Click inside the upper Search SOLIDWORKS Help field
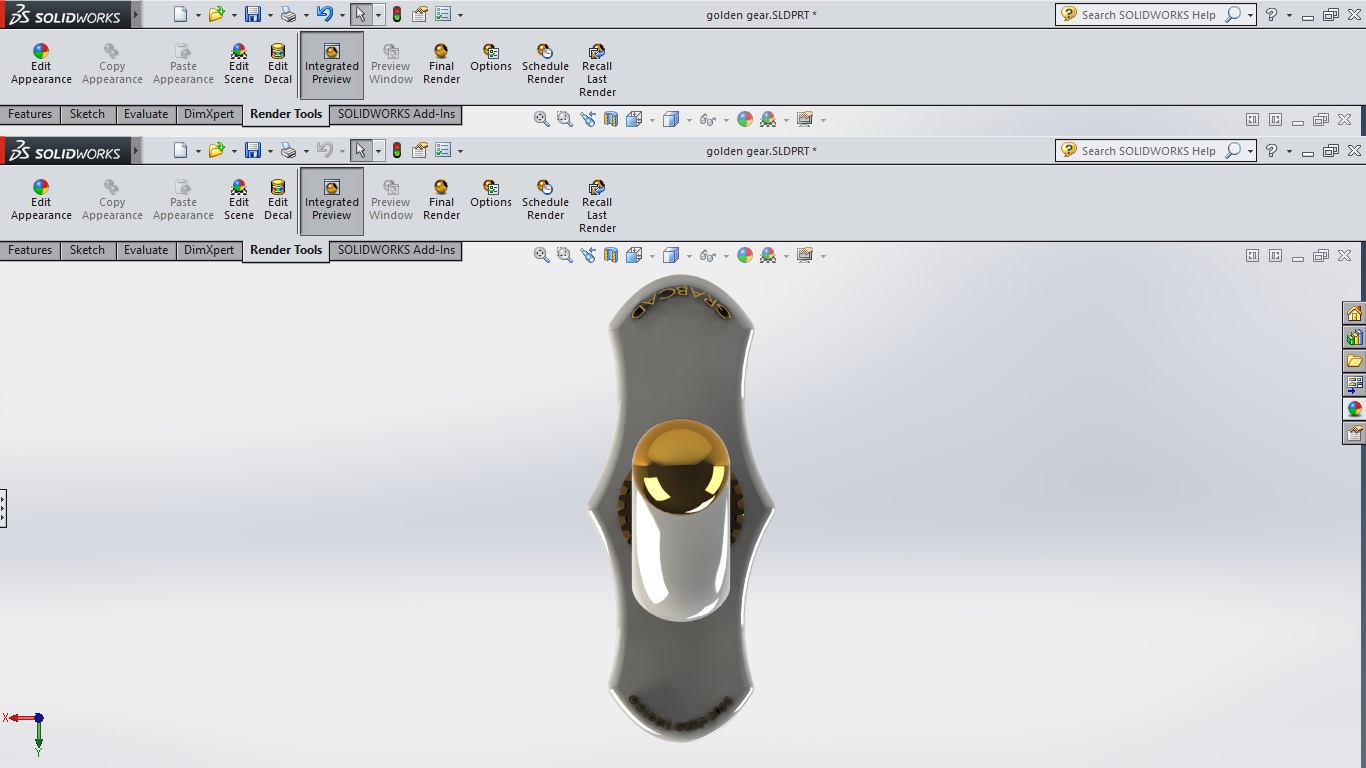This screenshot has width=1366, height=768. pyautogui.click(x=1148, y=15)
